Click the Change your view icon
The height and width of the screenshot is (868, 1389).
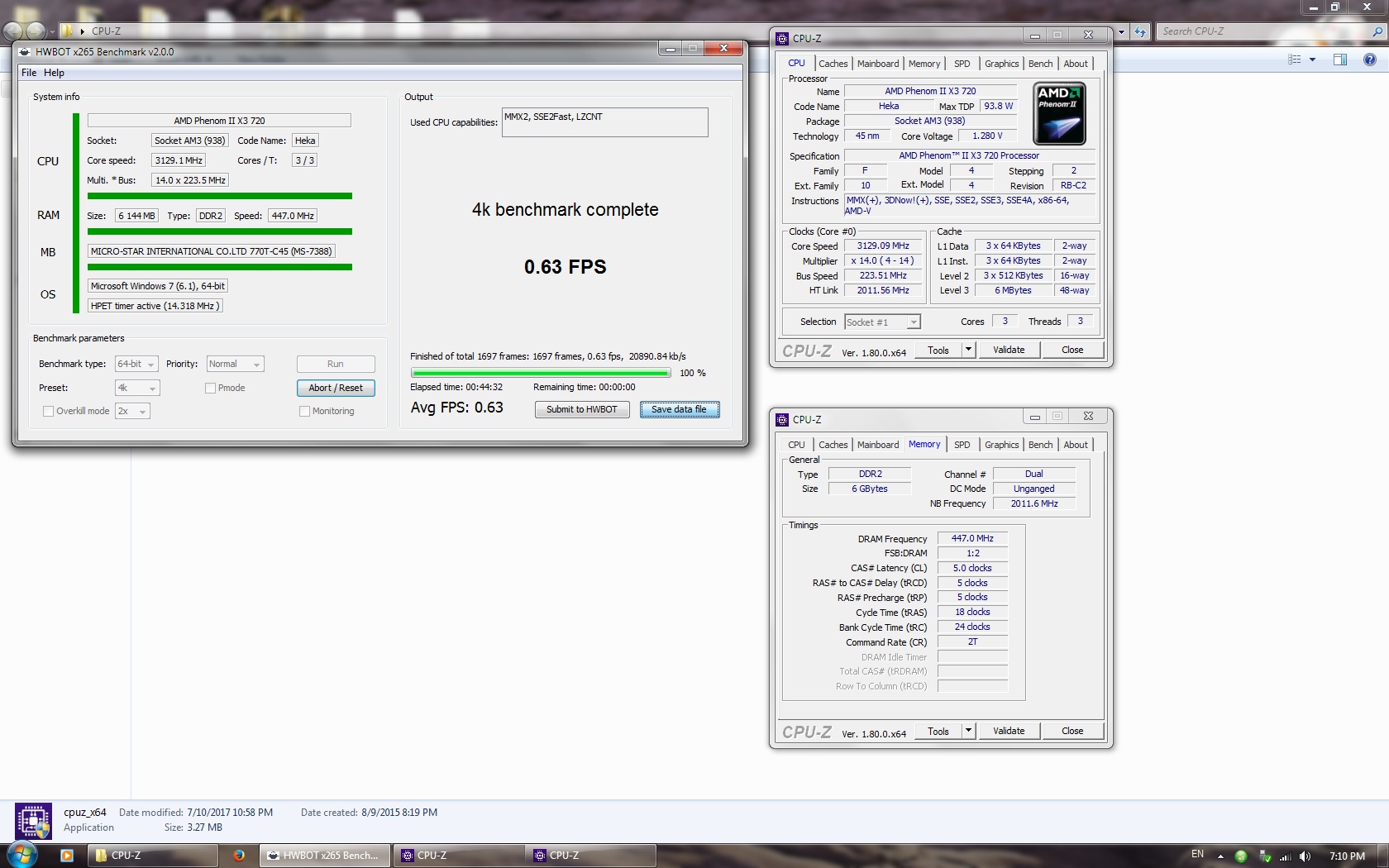1295,60
